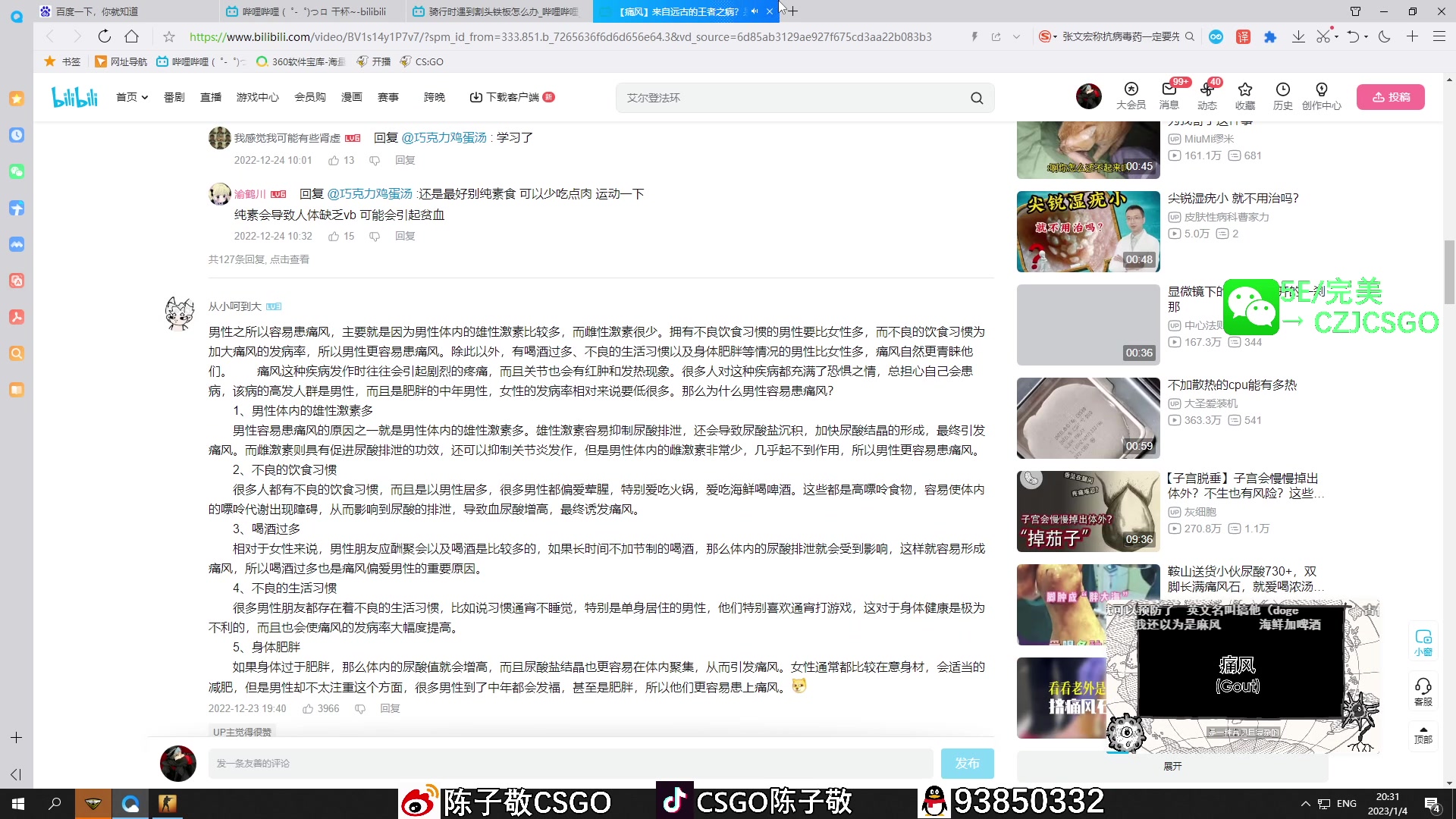Click 下载客户端 download link
This screenshot has width=1456, height=819.
pos(512,97)
